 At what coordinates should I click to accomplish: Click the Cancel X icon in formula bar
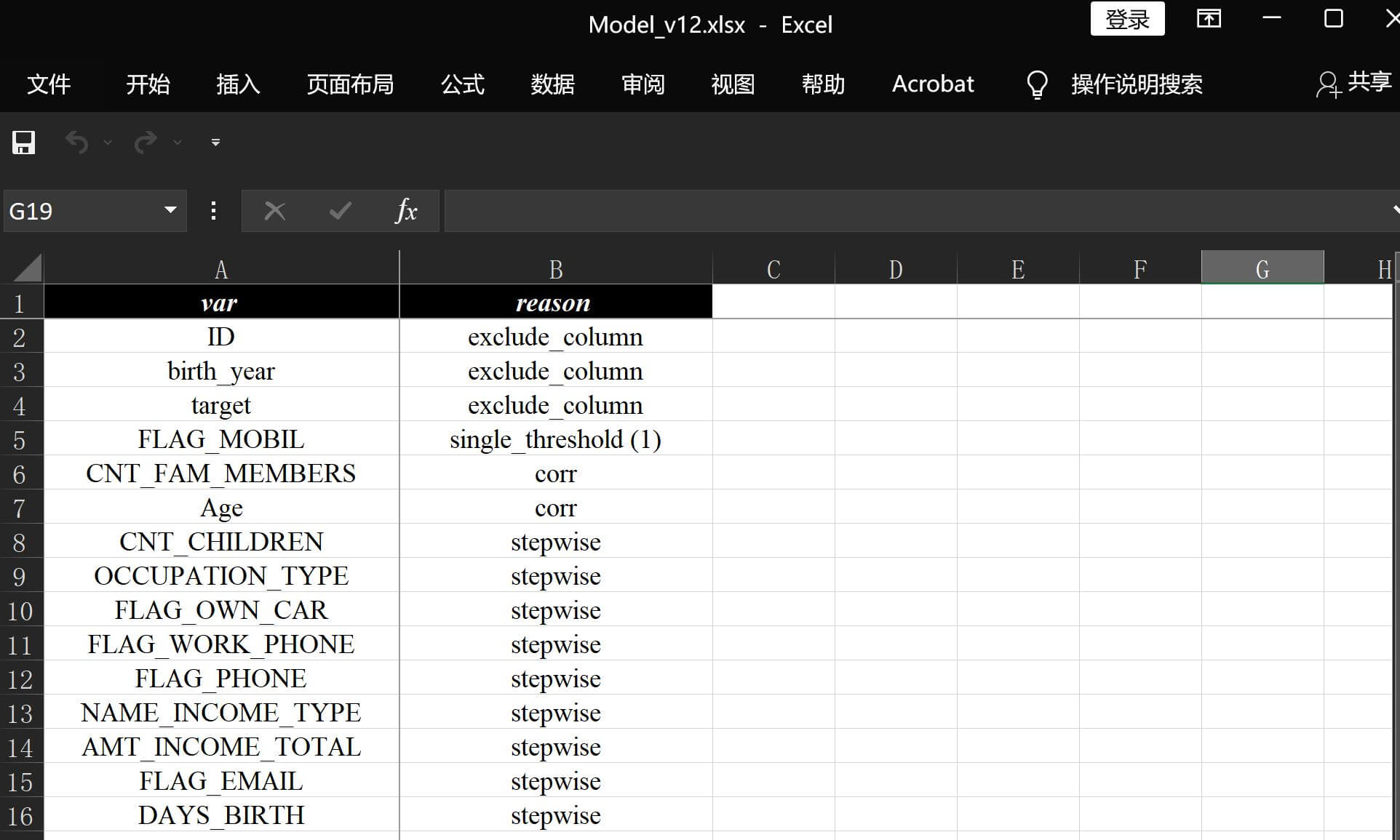[274, 211]
